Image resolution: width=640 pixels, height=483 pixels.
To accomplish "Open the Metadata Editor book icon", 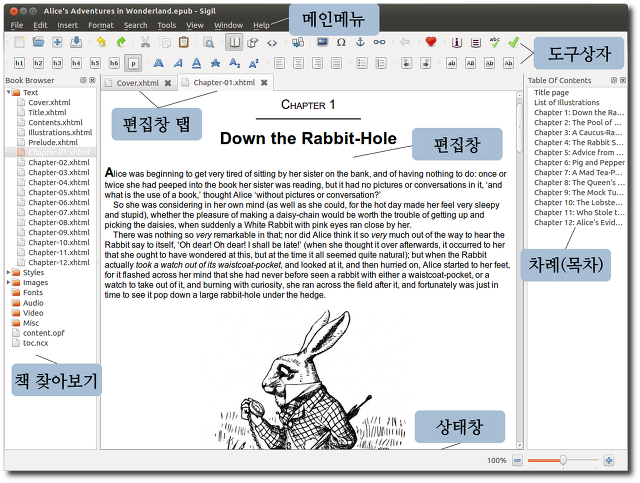I will coord(457,42).
